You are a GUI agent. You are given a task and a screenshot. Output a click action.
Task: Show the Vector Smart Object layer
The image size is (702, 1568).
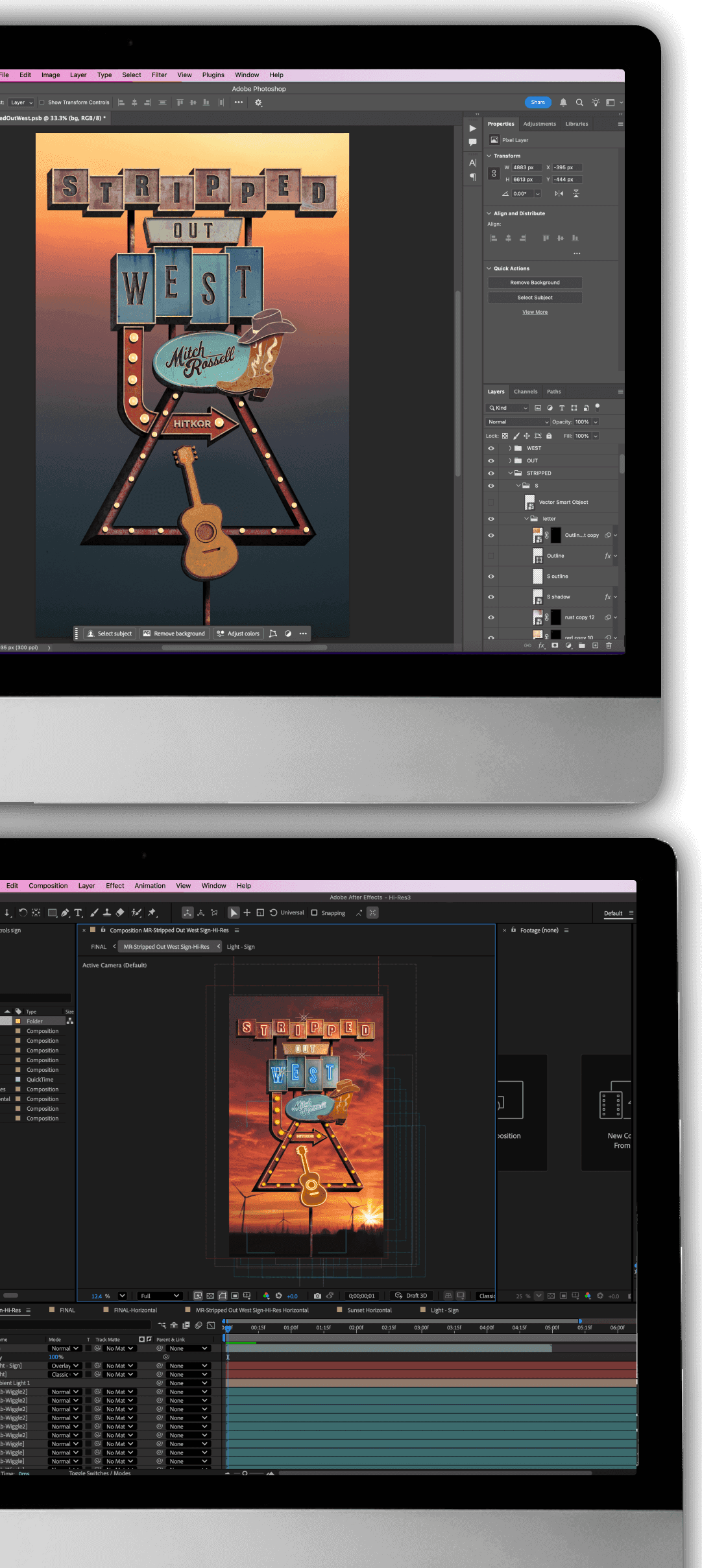491,503
